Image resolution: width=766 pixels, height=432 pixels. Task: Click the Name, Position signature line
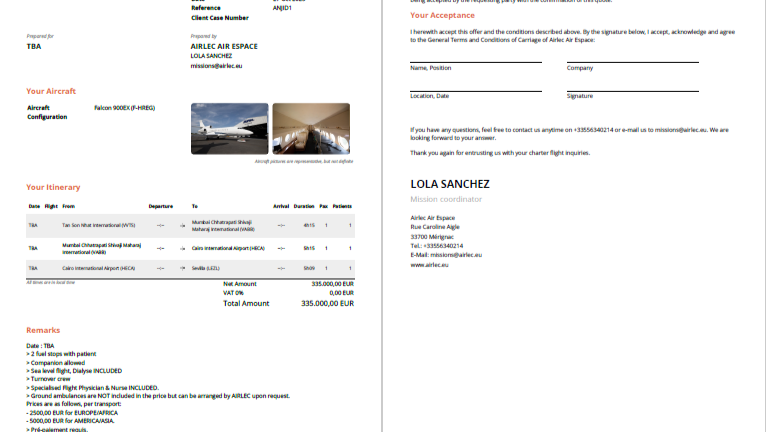pos(475,62)
